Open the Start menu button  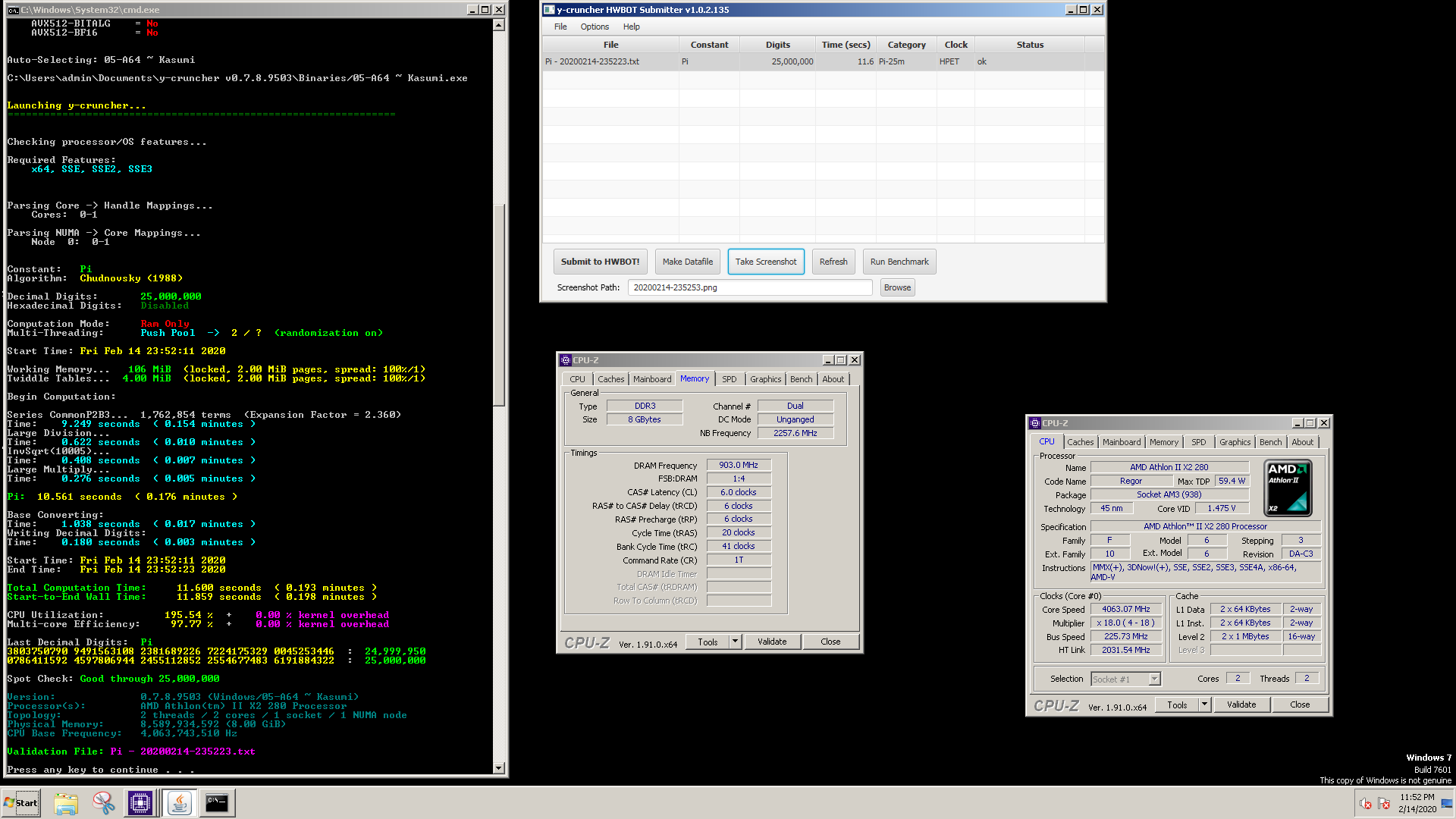[21, 803]
